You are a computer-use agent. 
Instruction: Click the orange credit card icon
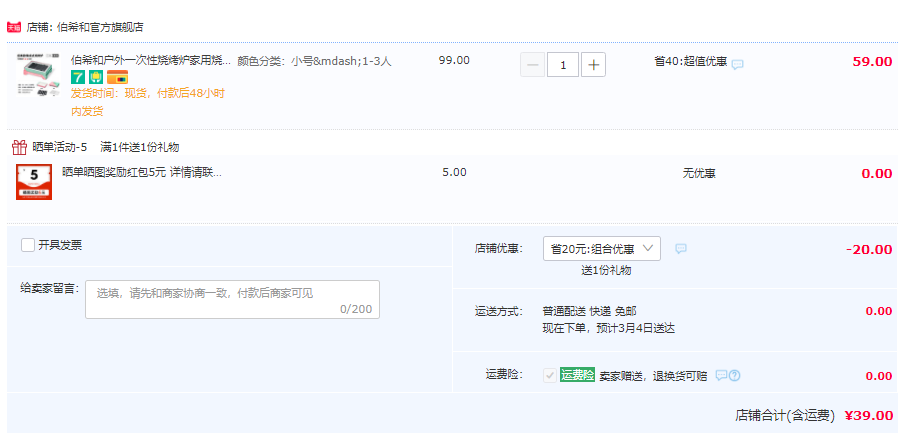tap(117, 77)
